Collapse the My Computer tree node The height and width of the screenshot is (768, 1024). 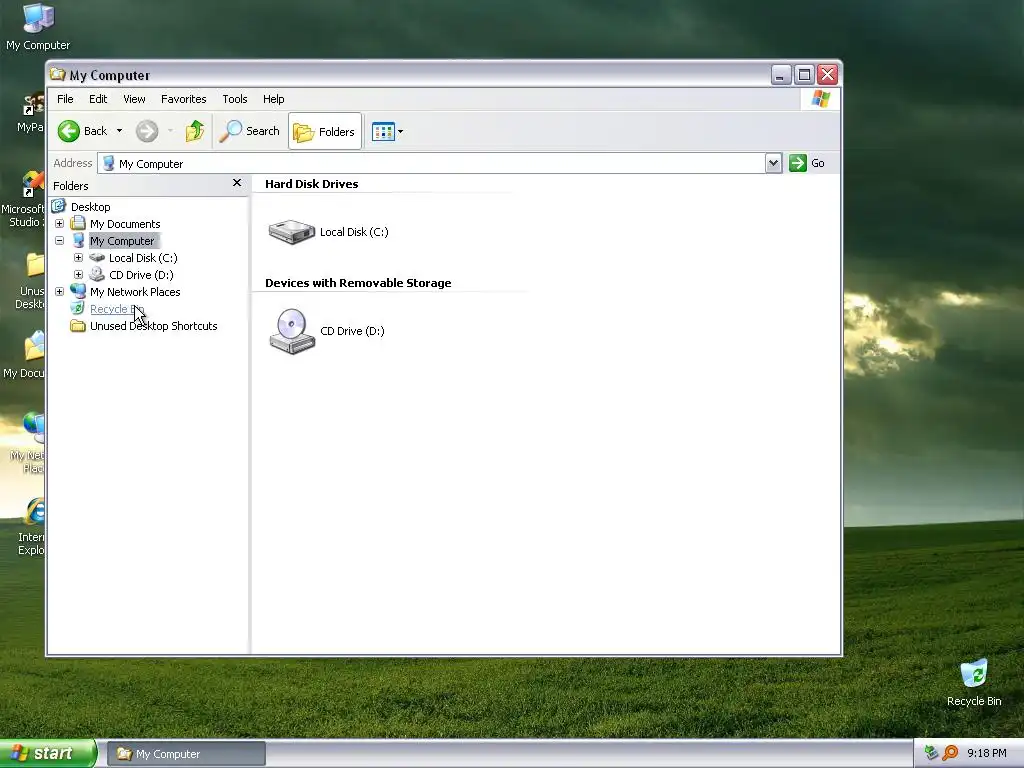click(x=59, y=241)
